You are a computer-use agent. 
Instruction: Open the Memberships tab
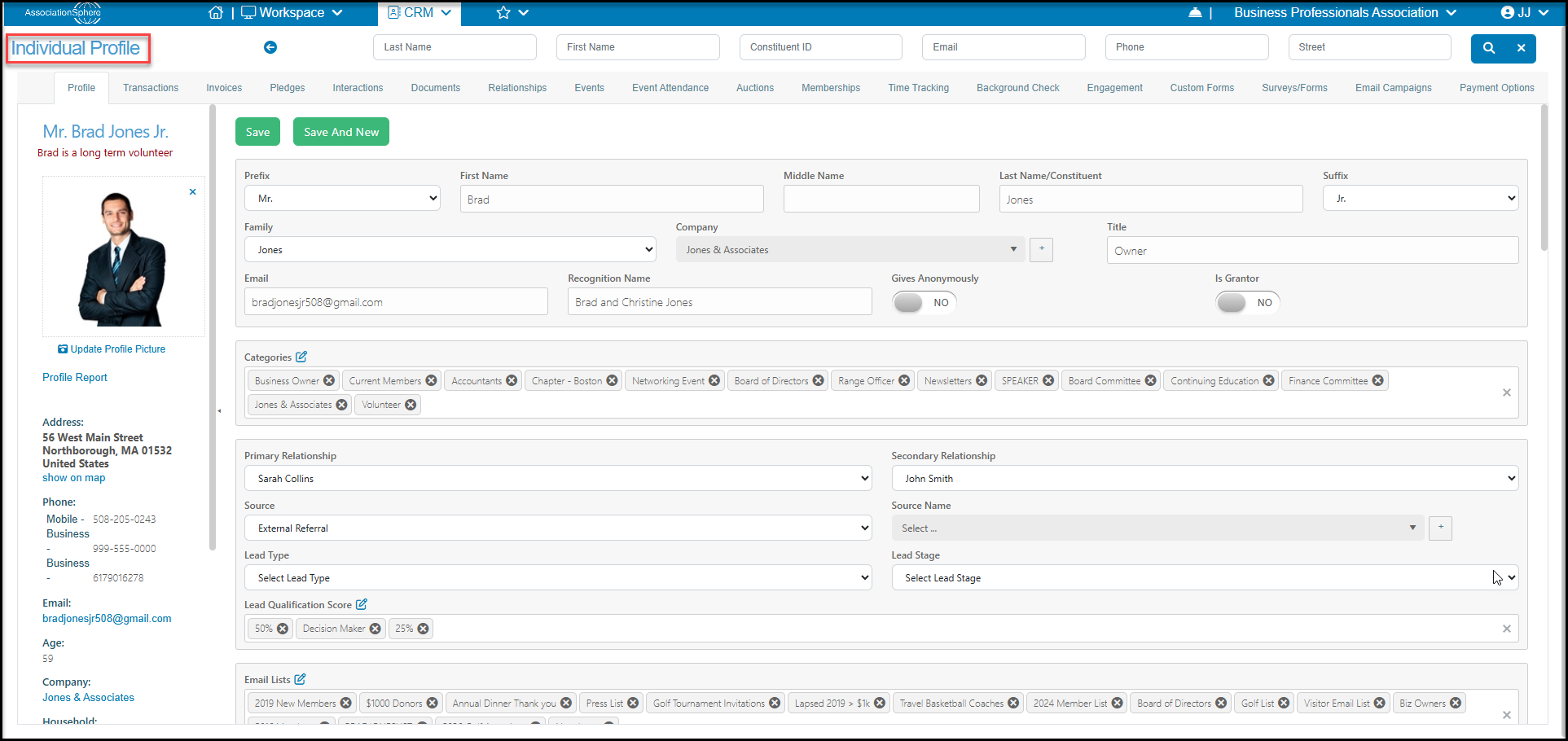[x=830, y=88]
